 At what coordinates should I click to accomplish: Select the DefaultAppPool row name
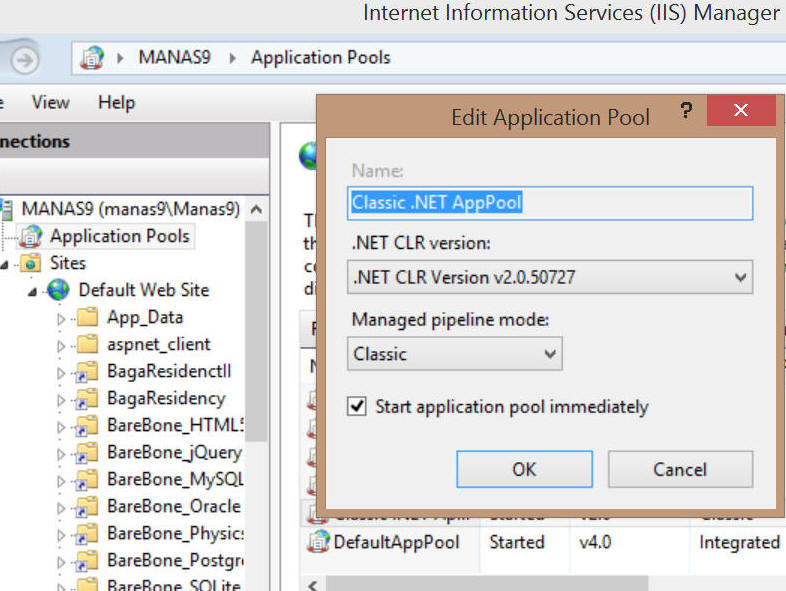[x=396, y=542]
